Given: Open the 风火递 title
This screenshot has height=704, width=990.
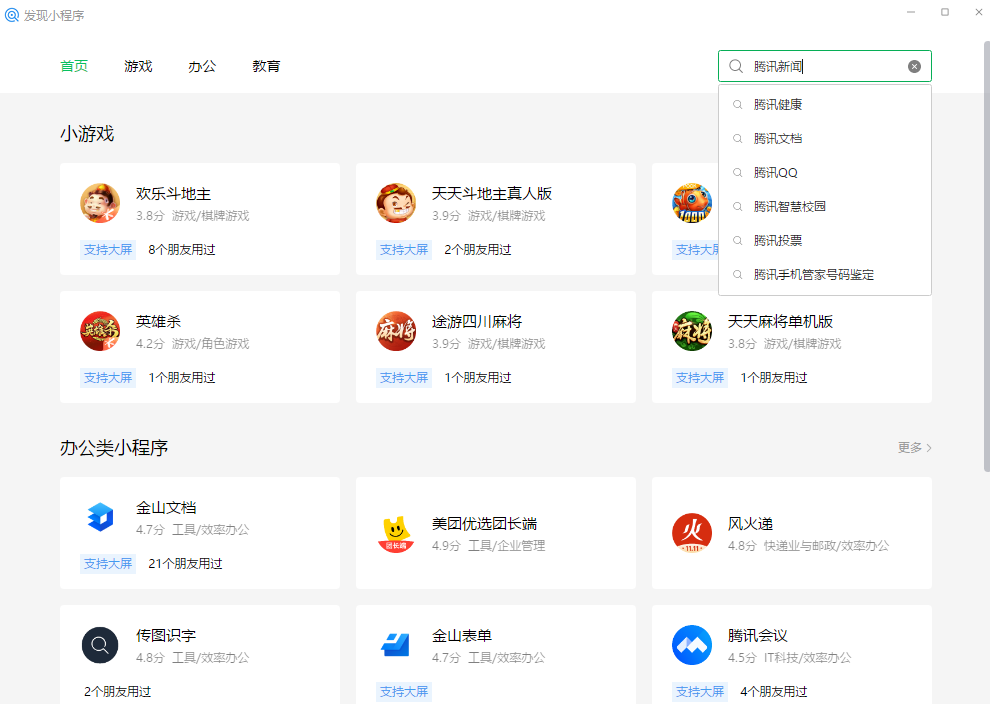Looking at the screenshot, I should tap(750, 523).
